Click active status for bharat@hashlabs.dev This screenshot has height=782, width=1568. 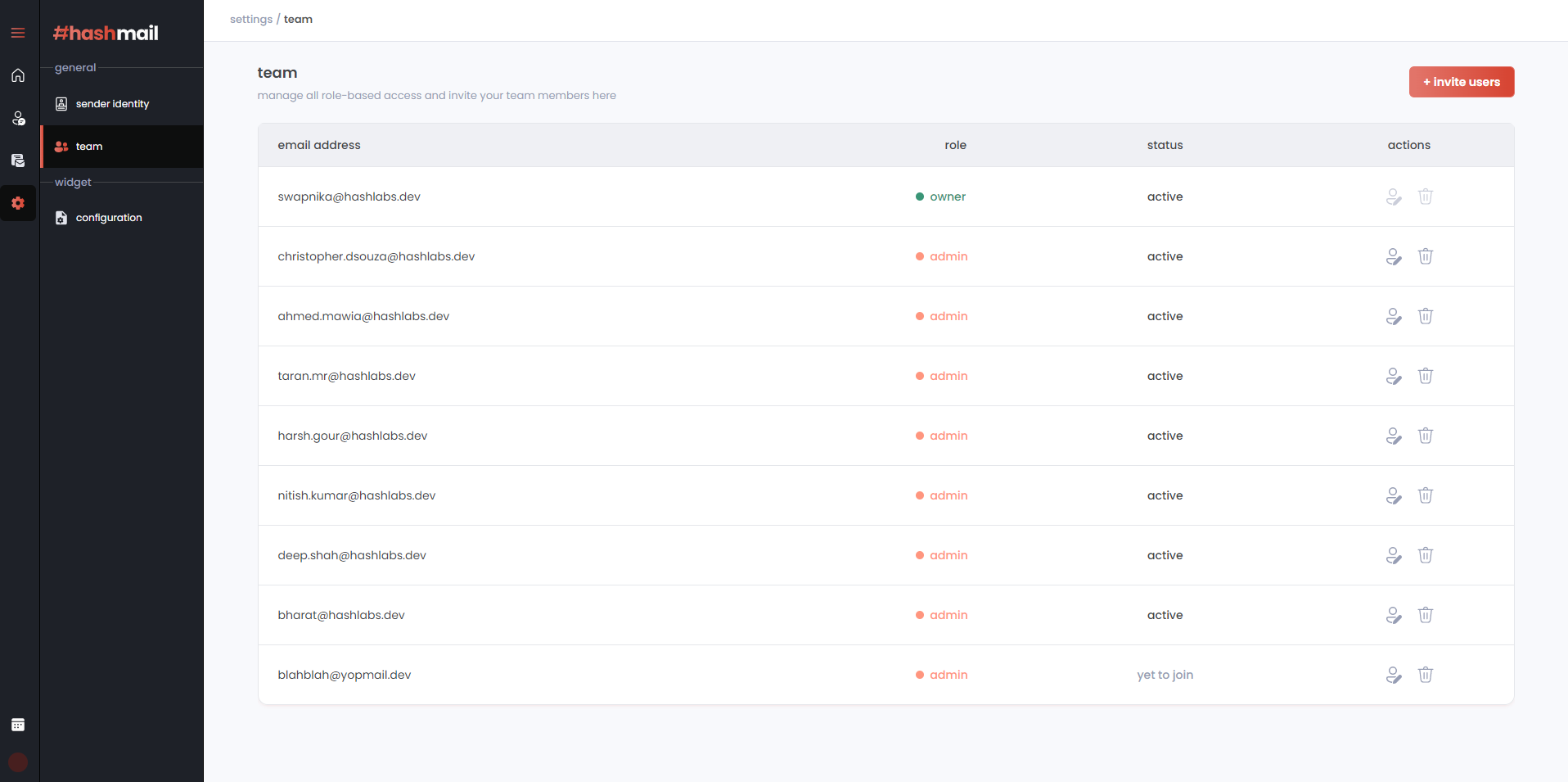click(x=1165, y=615)
